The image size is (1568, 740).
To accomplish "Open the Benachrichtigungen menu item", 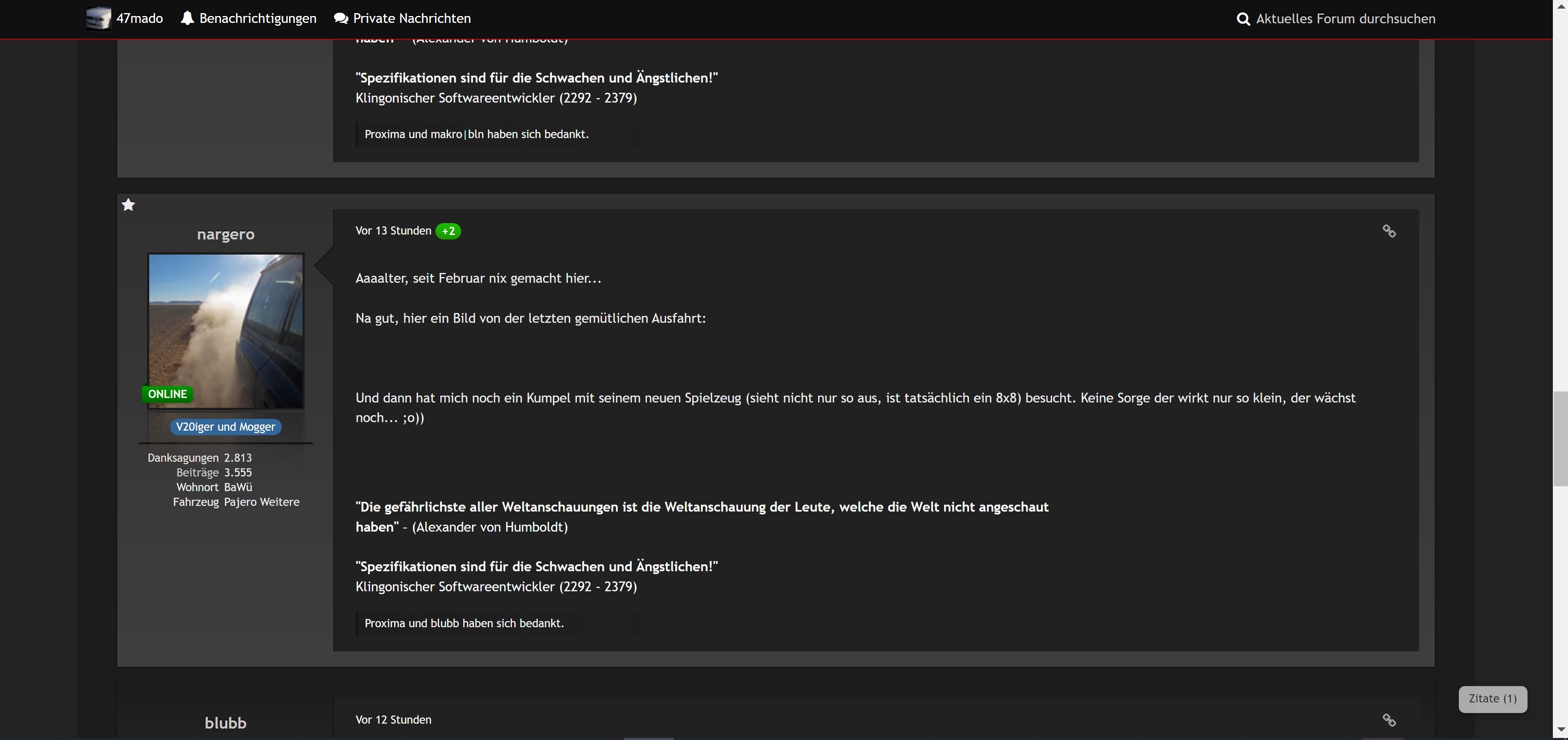I will point(258,18).
